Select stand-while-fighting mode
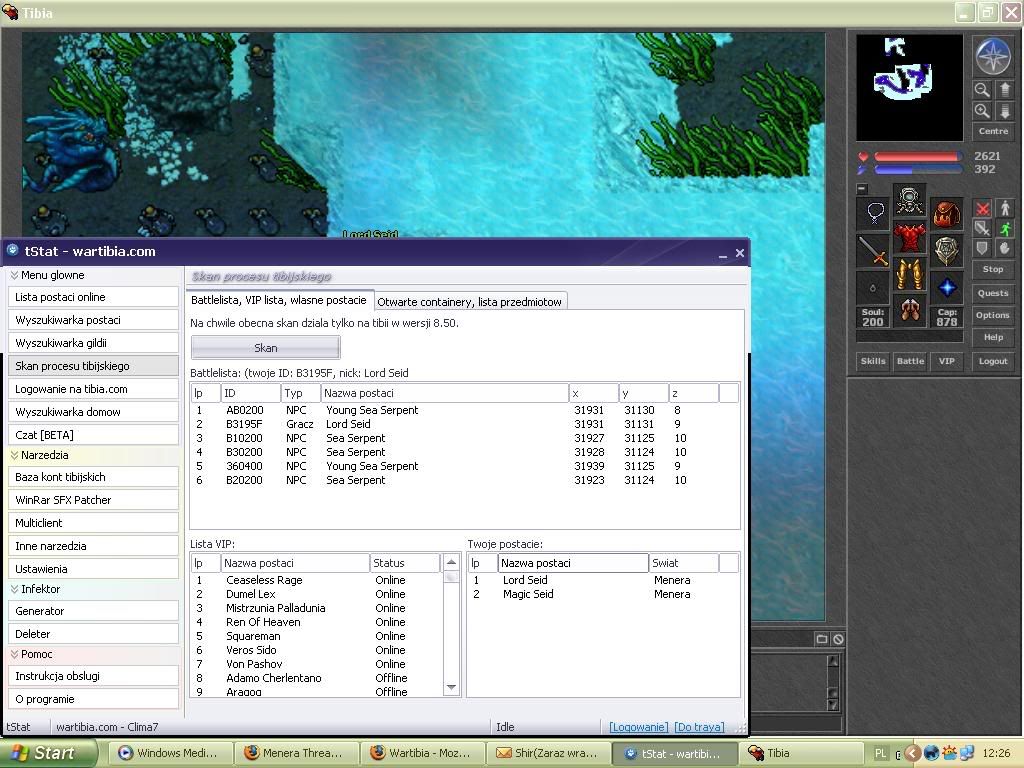The width and height of the screenshot is (1024, 768). [x=1004, y=208]
